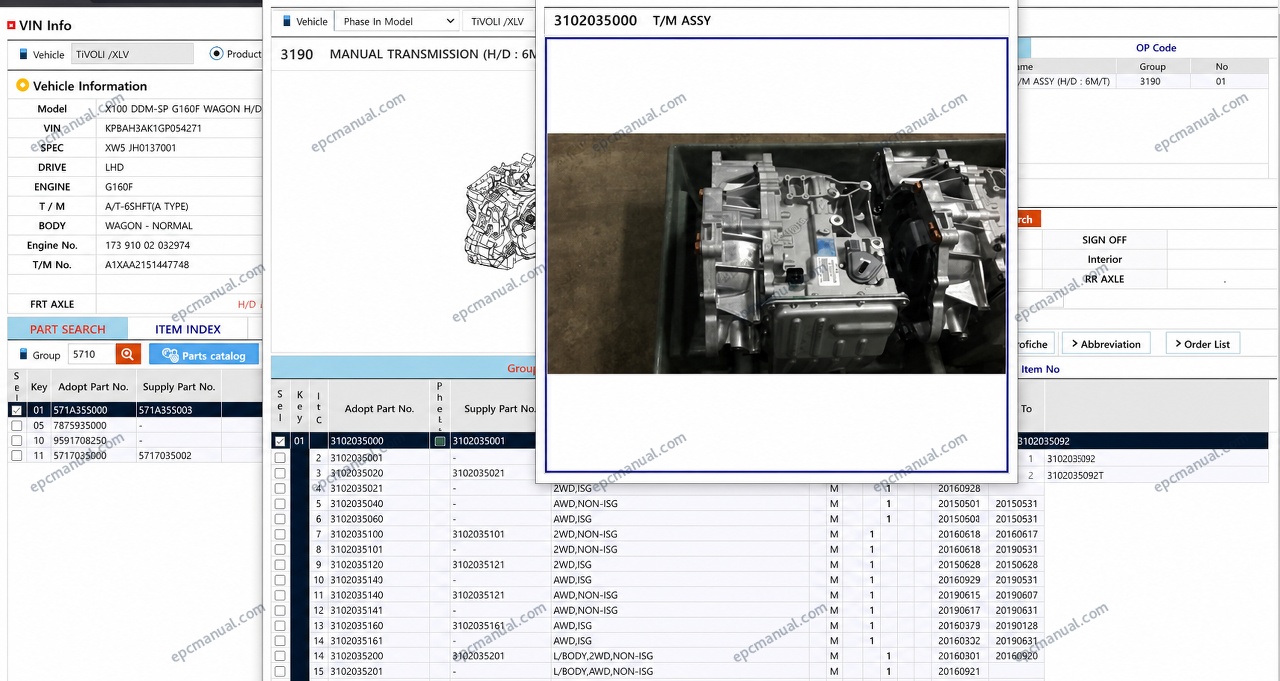This screenshot has width=1280, height=681.
Task: Click the blue Vehicle icon in VIN Info panel
Action: [x=23, y=55]
